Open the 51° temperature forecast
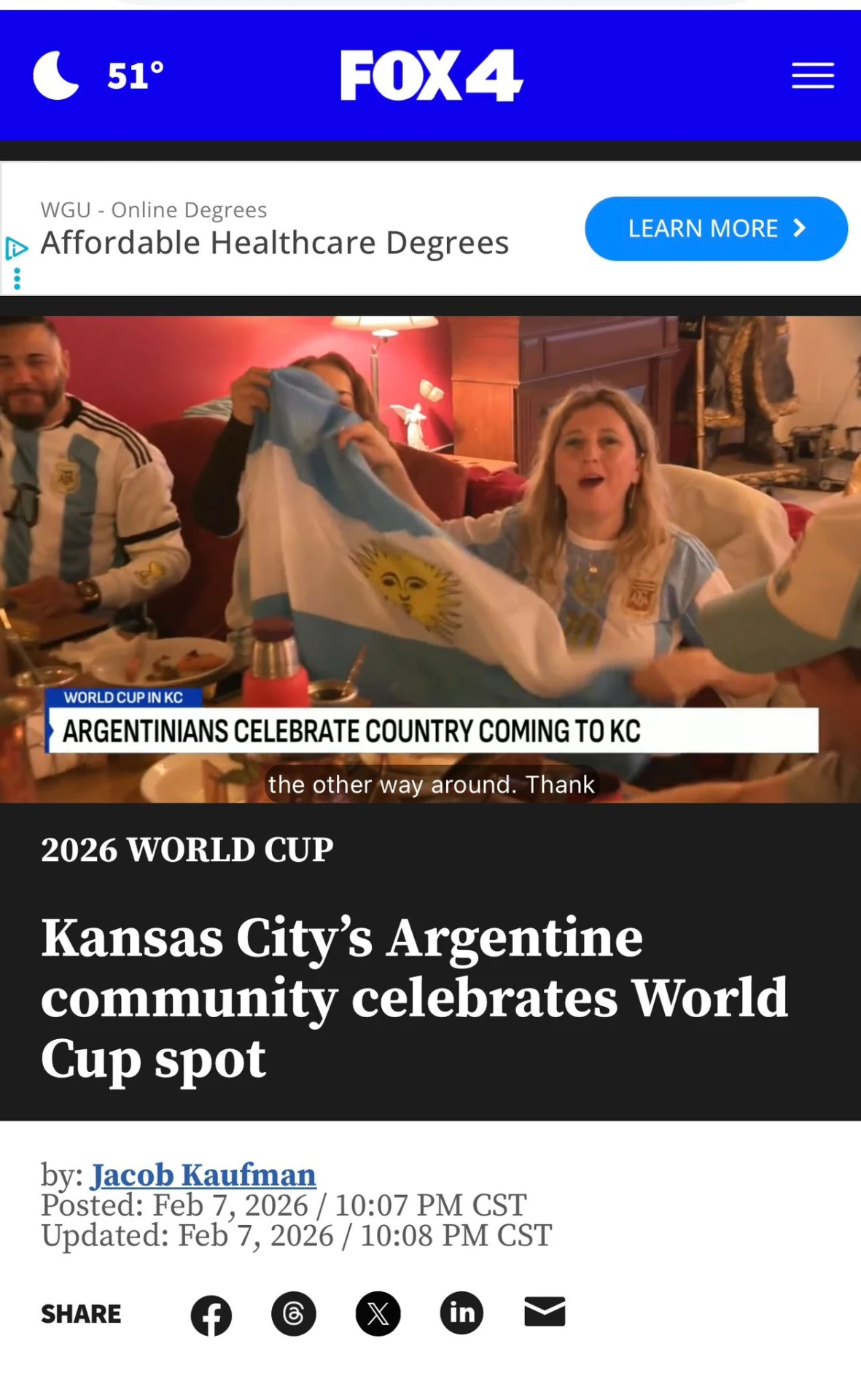 (x=136, y=76)
